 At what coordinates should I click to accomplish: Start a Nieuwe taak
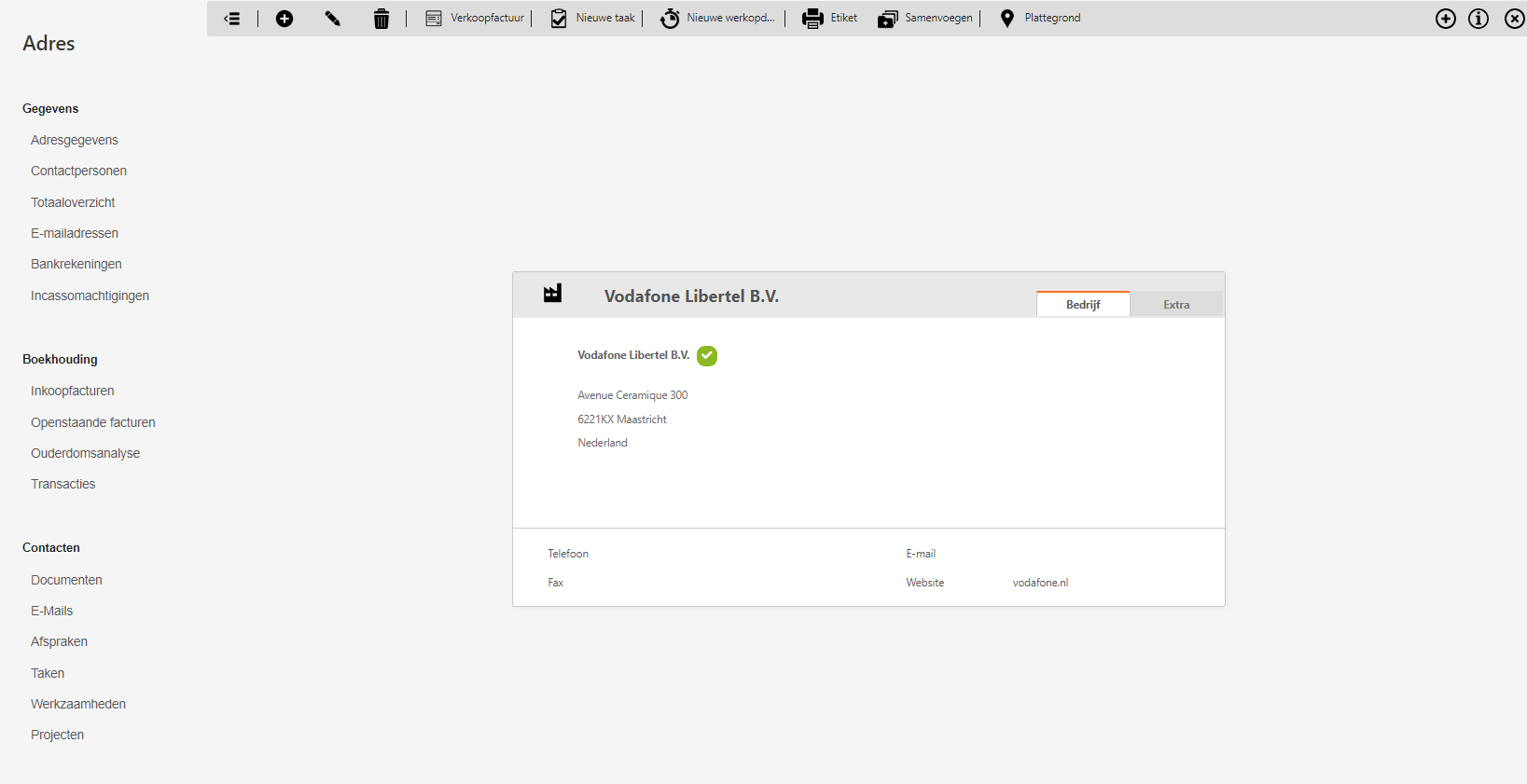click(x=605, y=18)
